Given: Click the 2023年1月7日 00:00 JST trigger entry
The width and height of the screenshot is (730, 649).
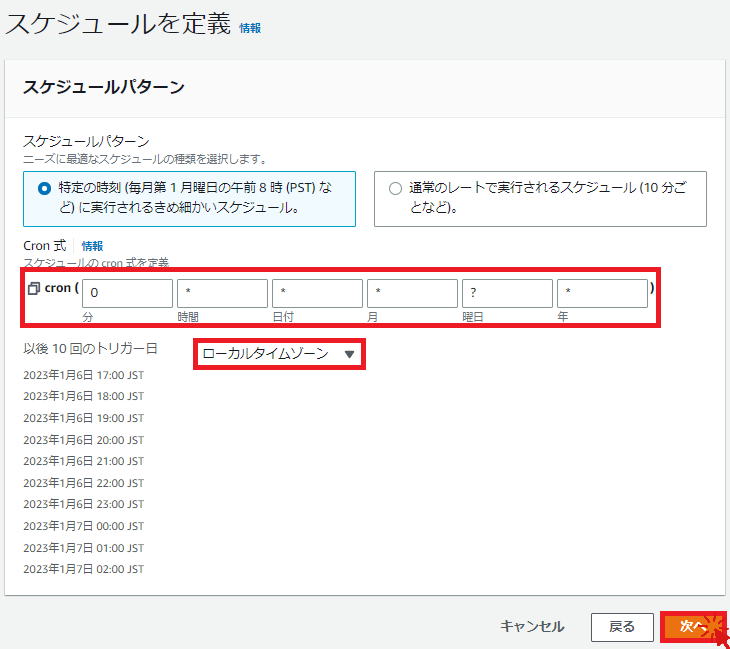Looking at the screenshot, I should coord(83,527).
